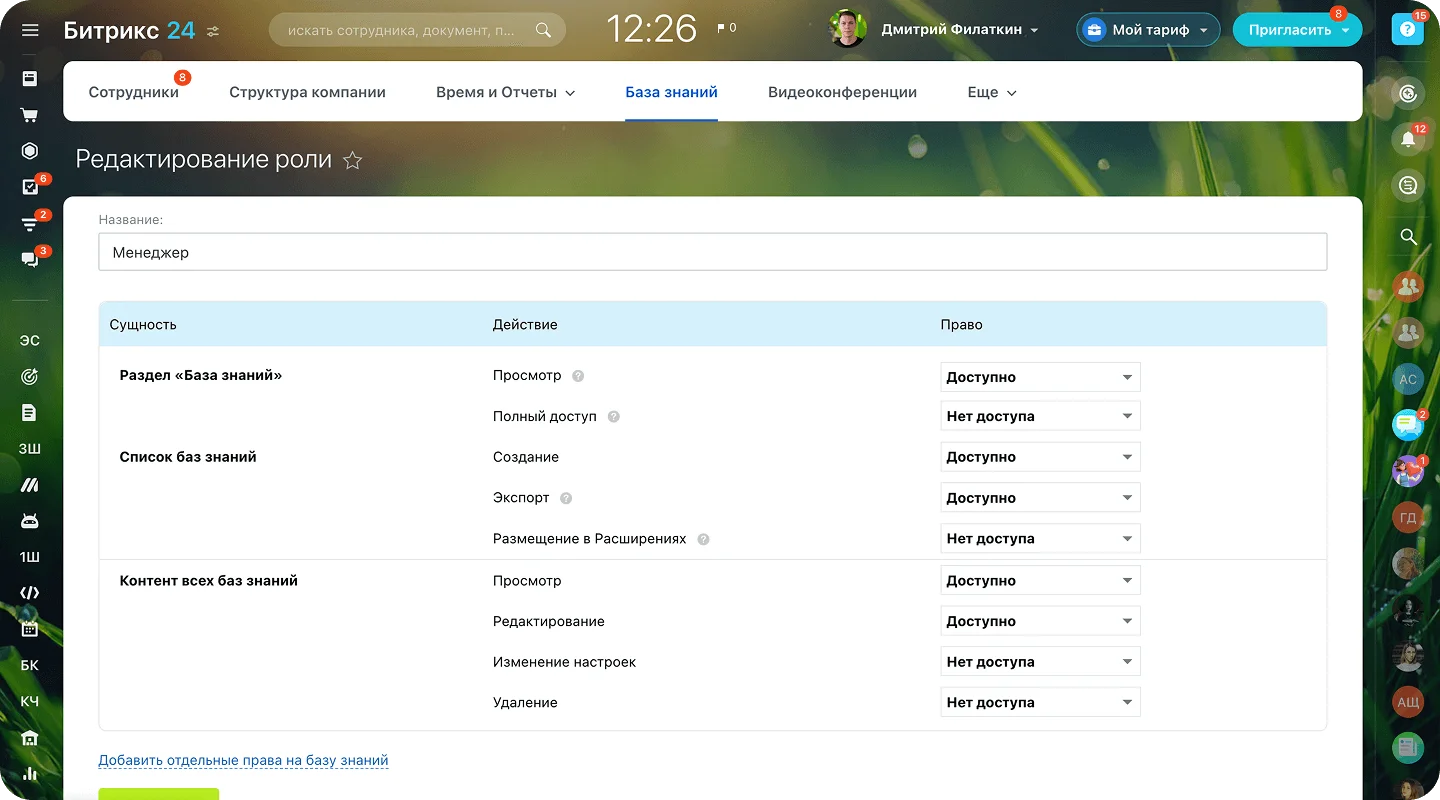Click the magnifier search icon in right panel
Viewport: 1440px width, 800px height.
(1408, 237)
